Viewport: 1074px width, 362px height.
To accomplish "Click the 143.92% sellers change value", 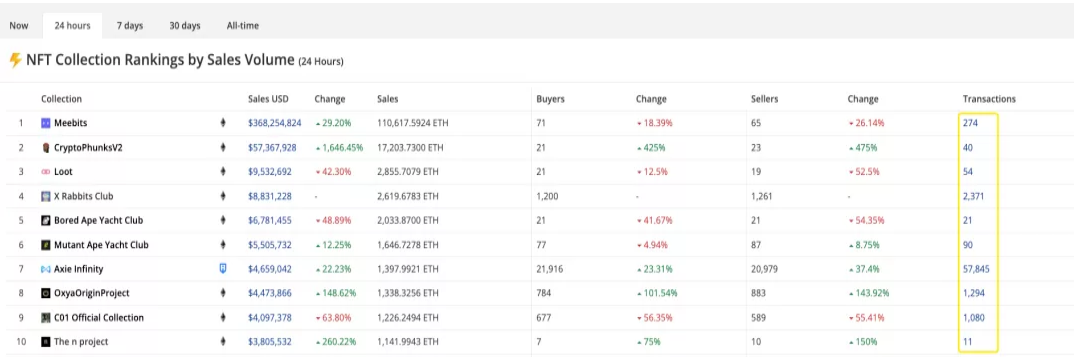I will (x=868, y=293).
